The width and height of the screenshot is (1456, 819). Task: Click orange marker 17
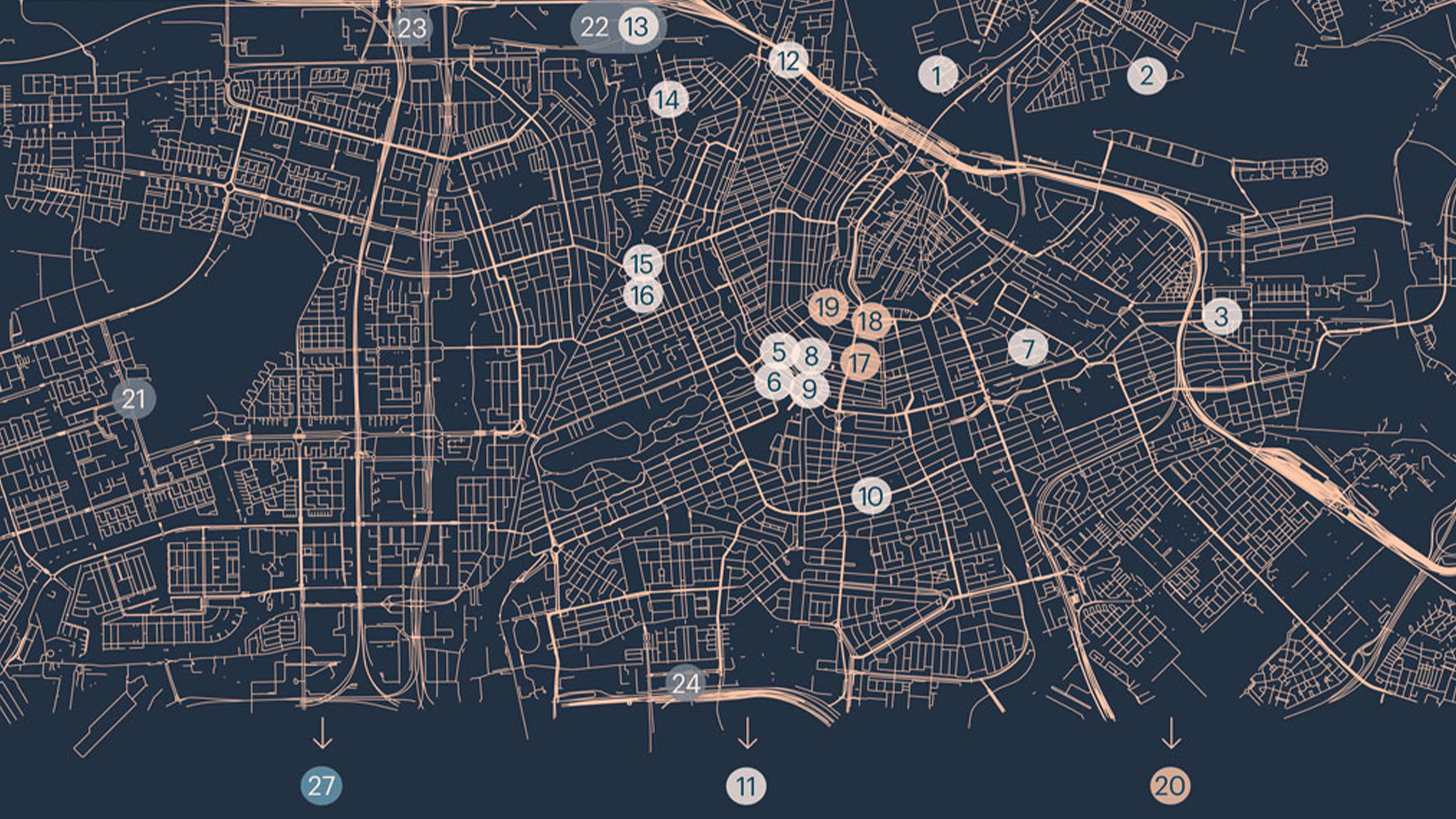click(860, 362)
